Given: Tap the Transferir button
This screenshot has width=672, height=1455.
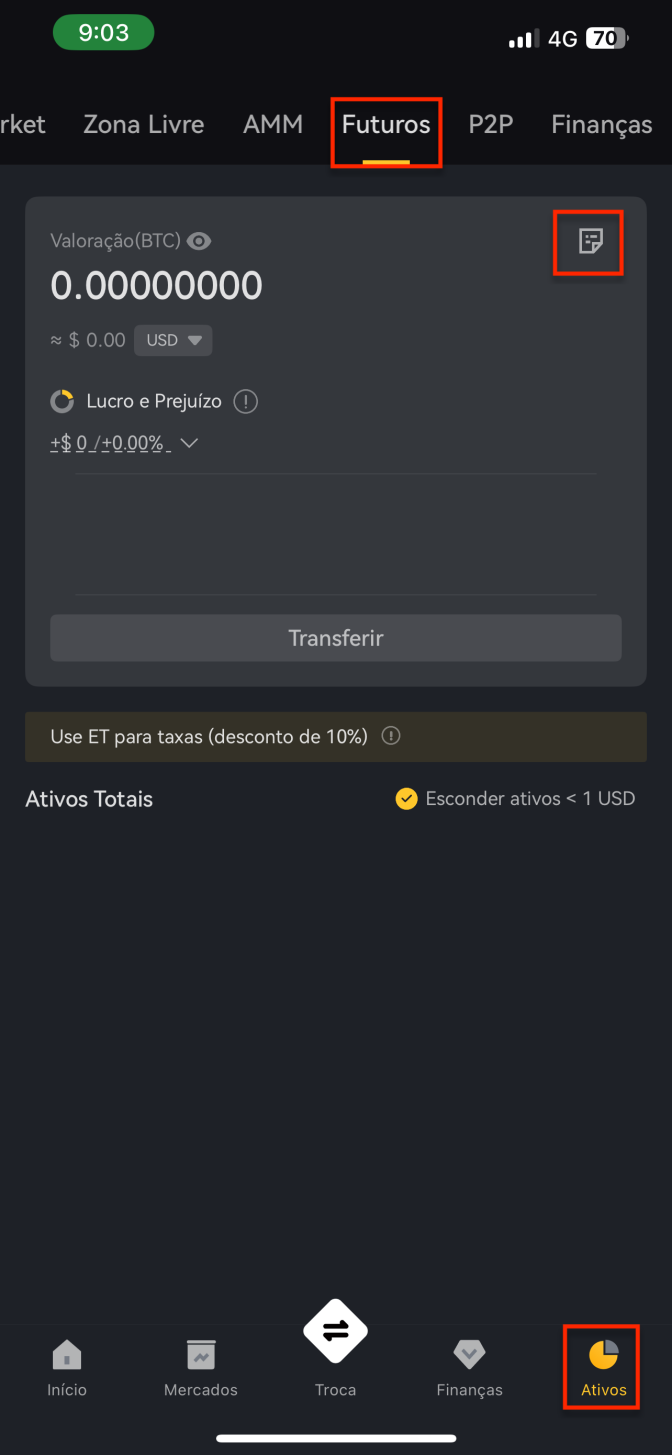Looking at the screenshot, I should point(336,638).
